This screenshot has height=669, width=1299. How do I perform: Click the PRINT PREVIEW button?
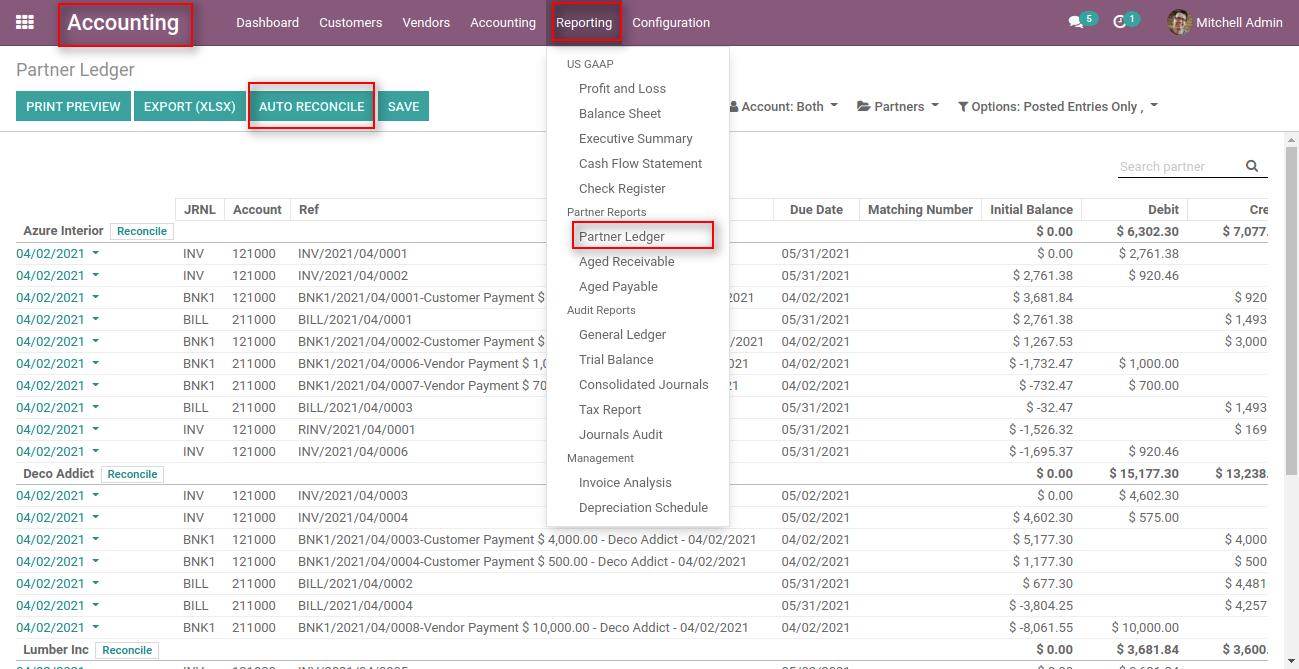point(73,106)
